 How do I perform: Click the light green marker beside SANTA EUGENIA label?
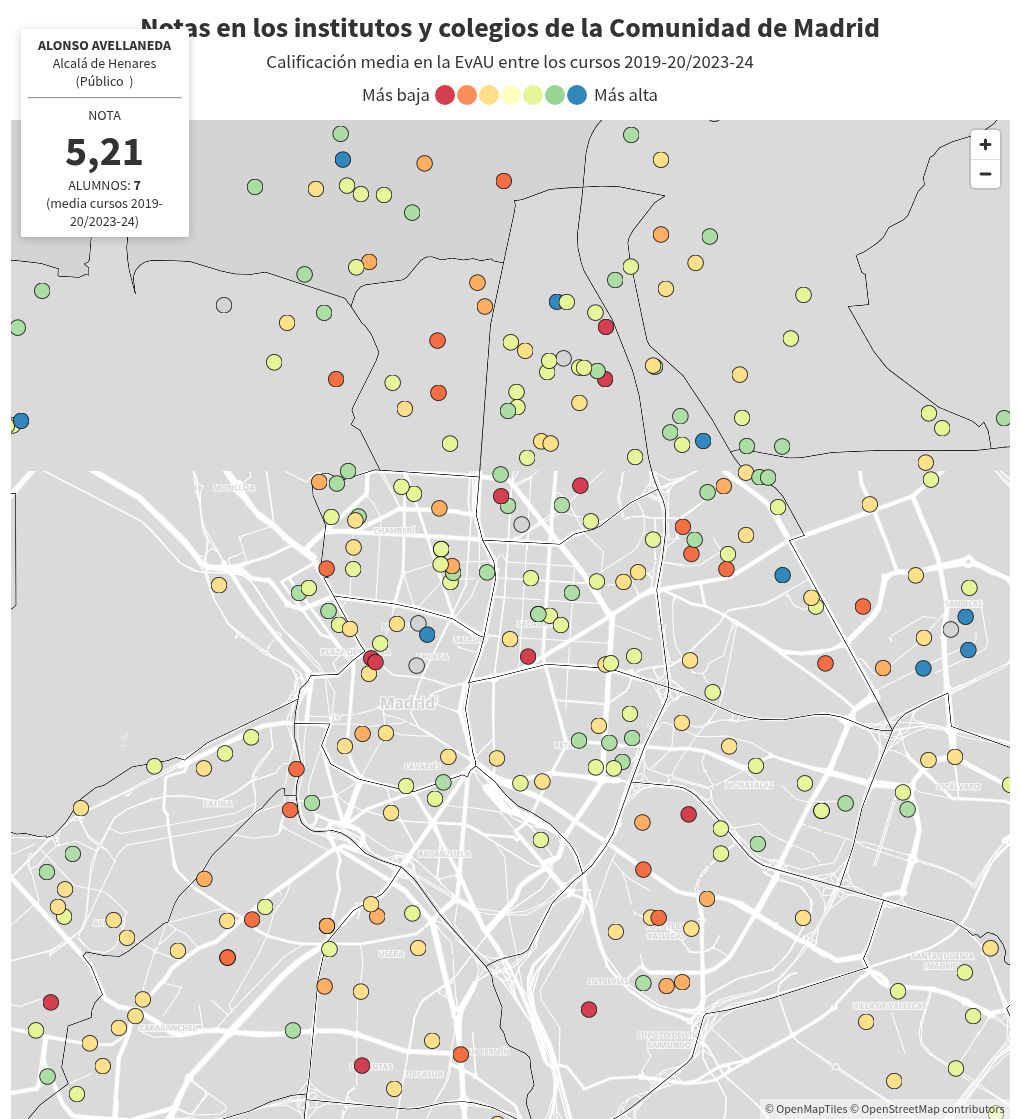[964, 972]
